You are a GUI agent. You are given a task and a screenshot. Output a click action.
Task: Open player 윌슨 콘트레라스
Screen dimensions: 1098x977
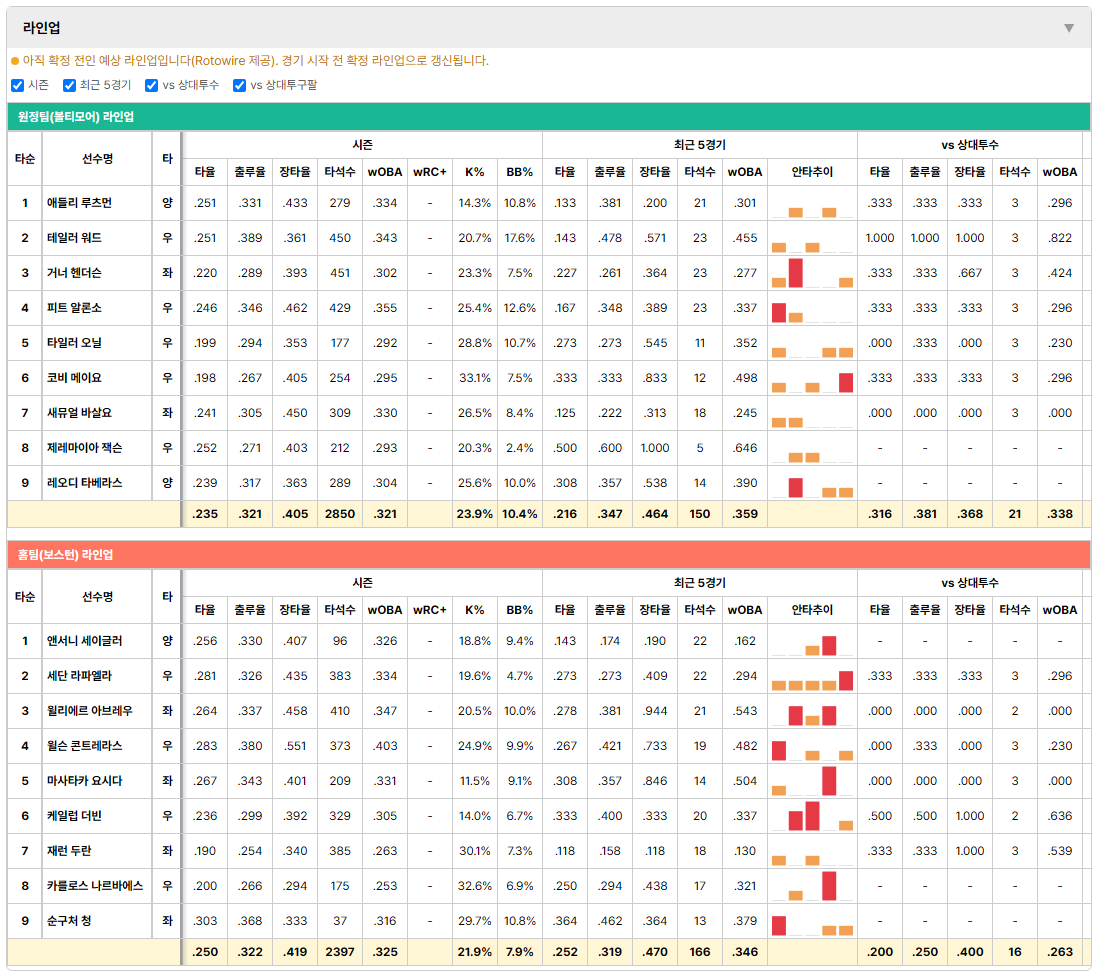[84, 746]
